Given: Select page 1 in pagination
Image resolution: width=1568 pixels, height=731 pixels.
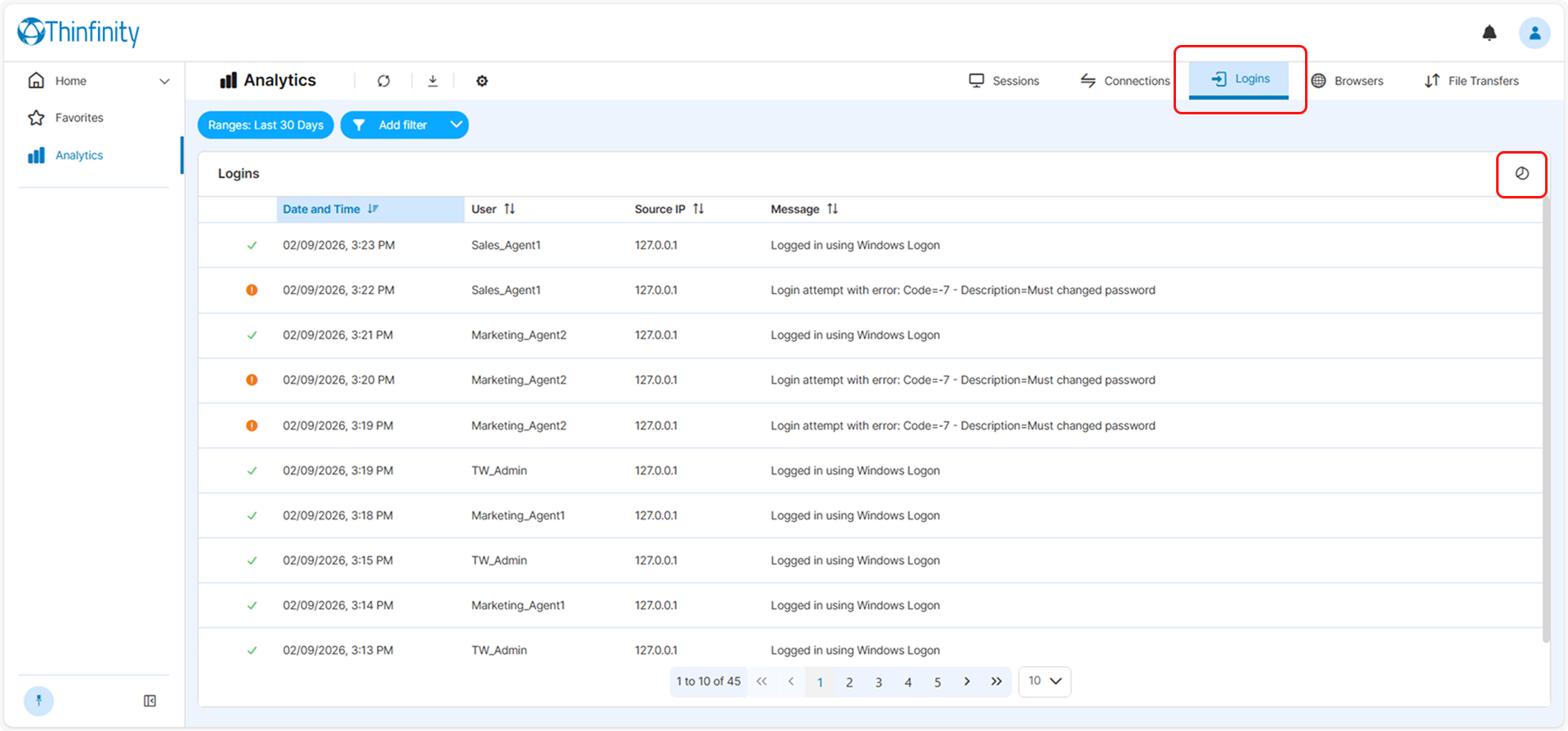Looking at the screenshot, I should click(x=820, y=681).
